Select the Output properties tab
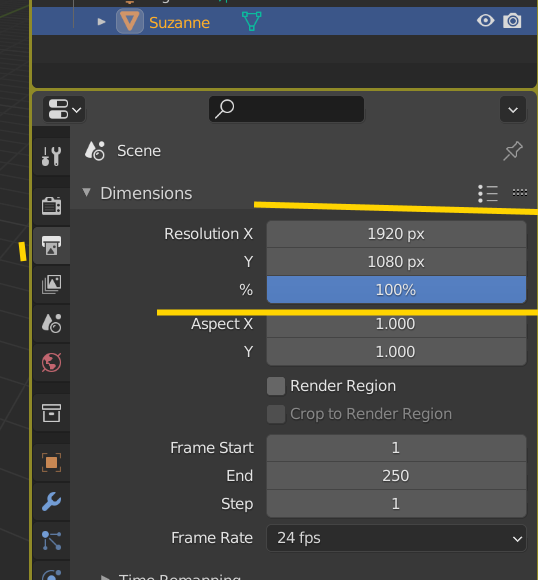Image resolution: width=538 pixels, height=580 pixels. [51, 246]
